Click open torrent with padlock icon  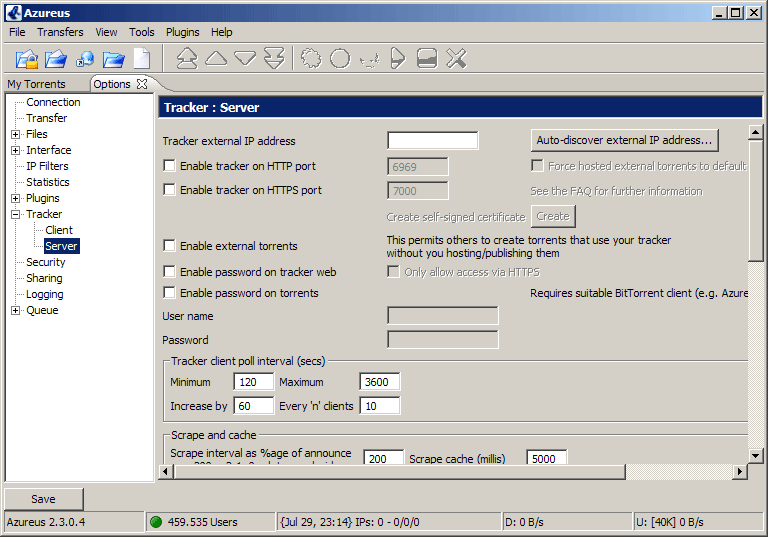(26, 59)
